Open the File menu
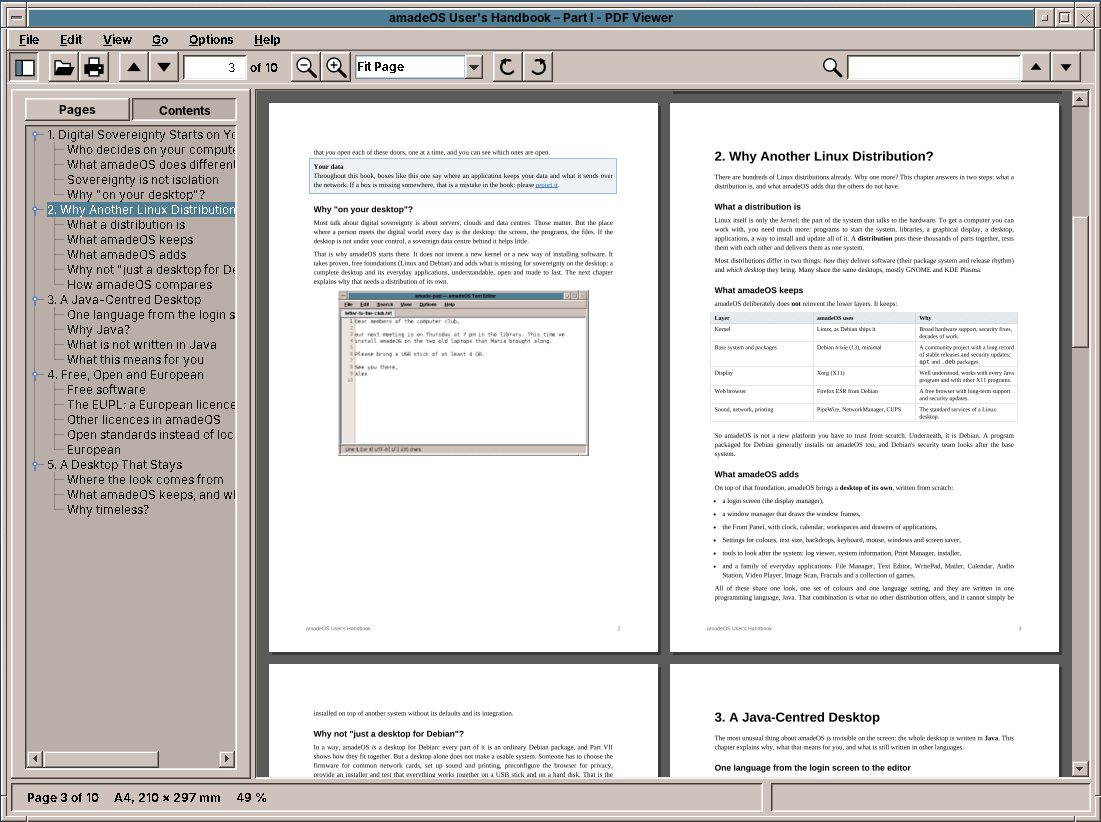This screenshot has width=1101, height=822. (x=29, y=40)
